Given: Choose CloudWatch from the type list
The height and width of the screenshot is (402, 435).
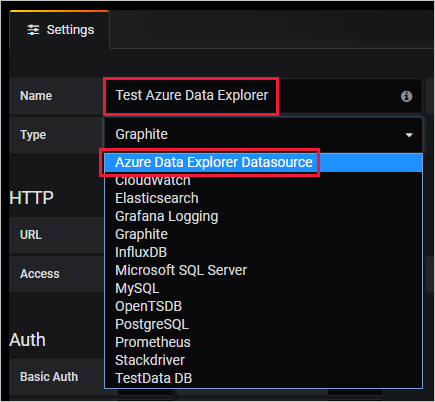Looking at the screenshot, I should tap(263, 181).
